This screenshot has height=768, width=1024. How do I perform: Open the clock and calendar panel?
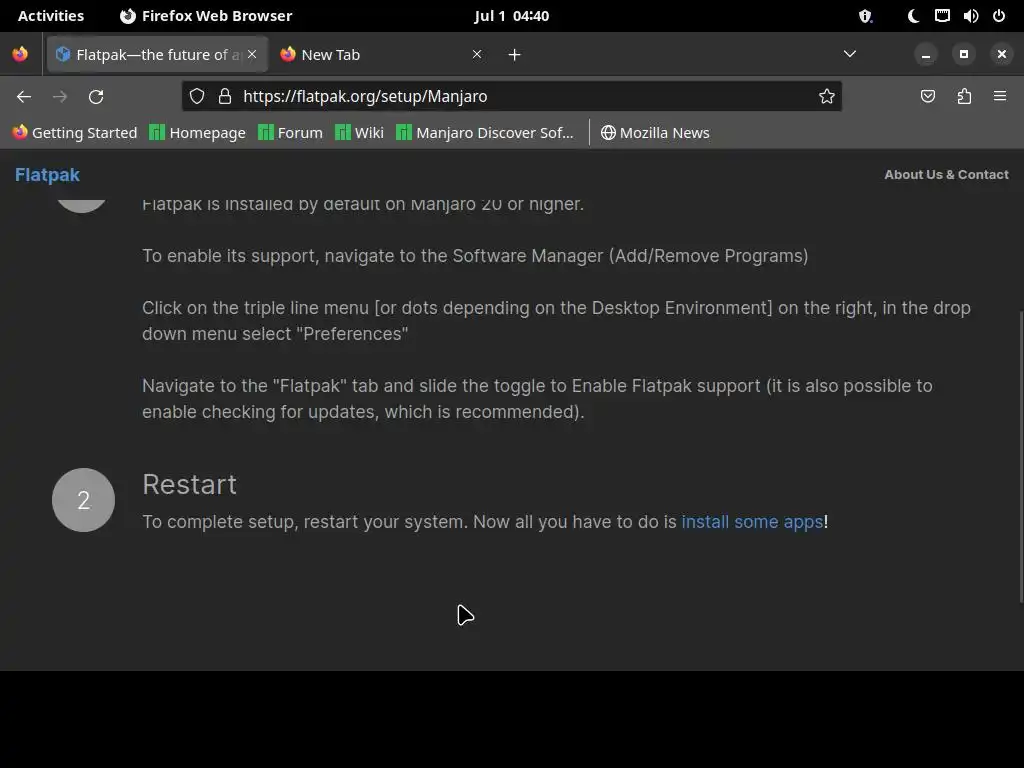click(511, 16)
